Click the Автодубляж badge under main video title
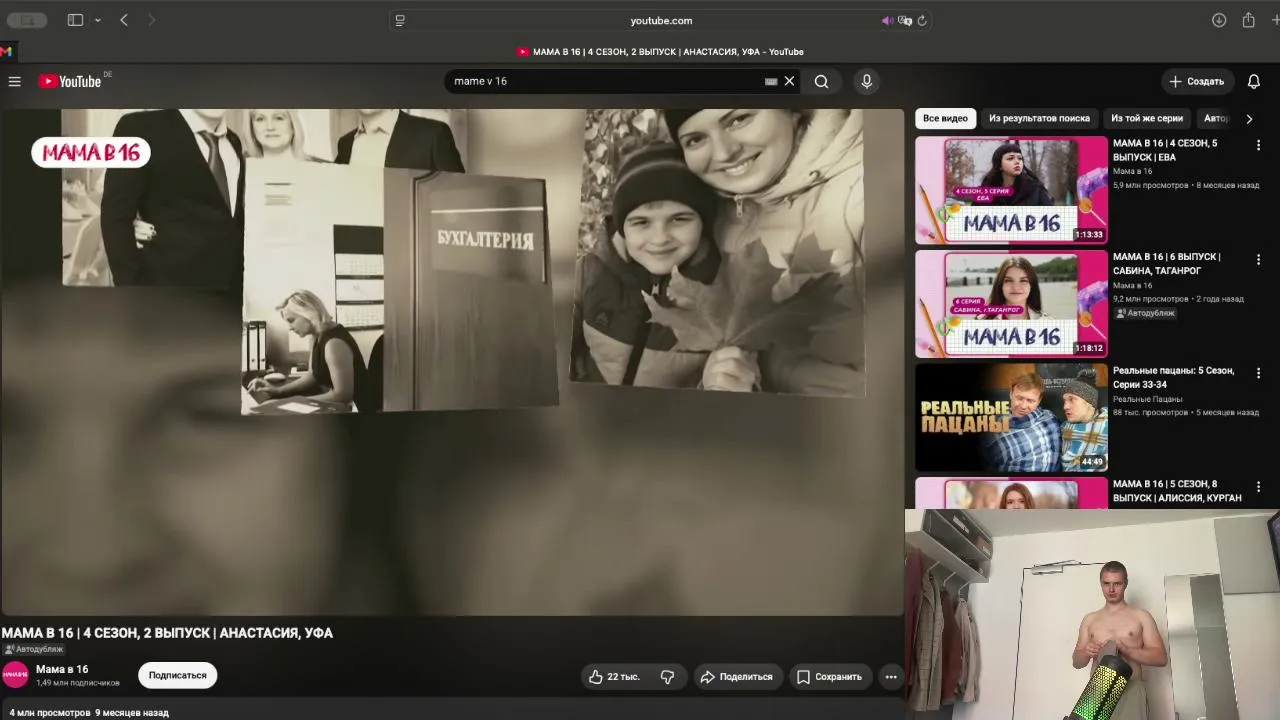This screenshot has height=720, width=1280. click(33, 649)
